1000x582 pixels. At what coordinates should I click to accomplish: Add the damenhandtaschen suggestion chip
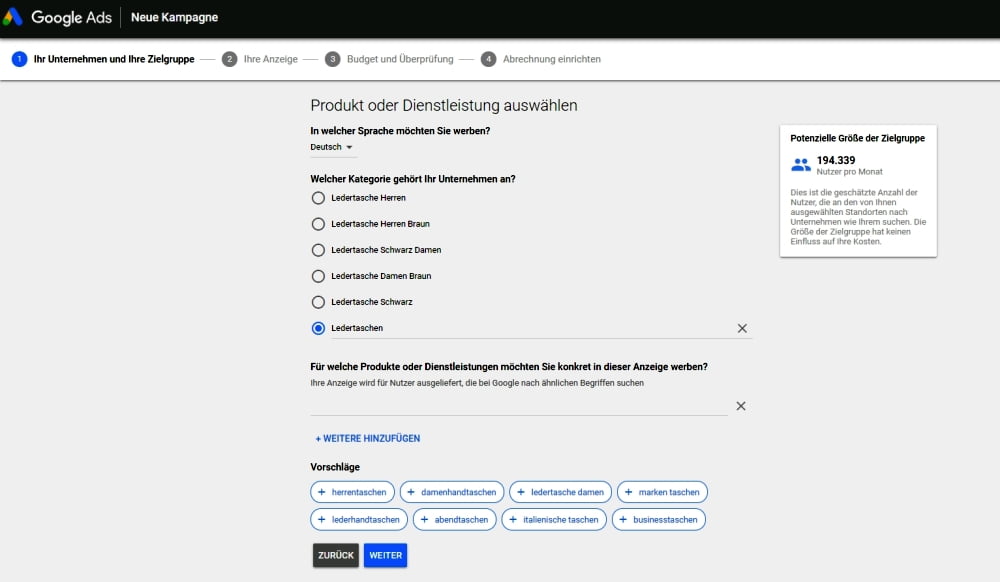(x=452, y=492)
